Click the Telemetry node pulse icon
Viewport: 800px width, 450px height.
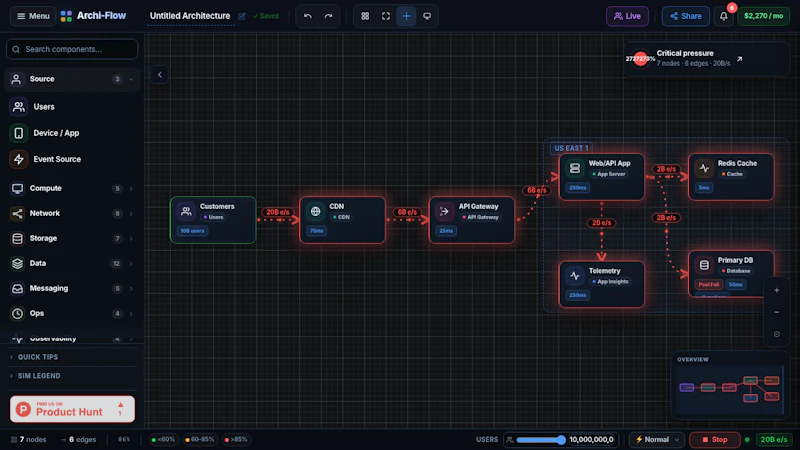[574, 276]
